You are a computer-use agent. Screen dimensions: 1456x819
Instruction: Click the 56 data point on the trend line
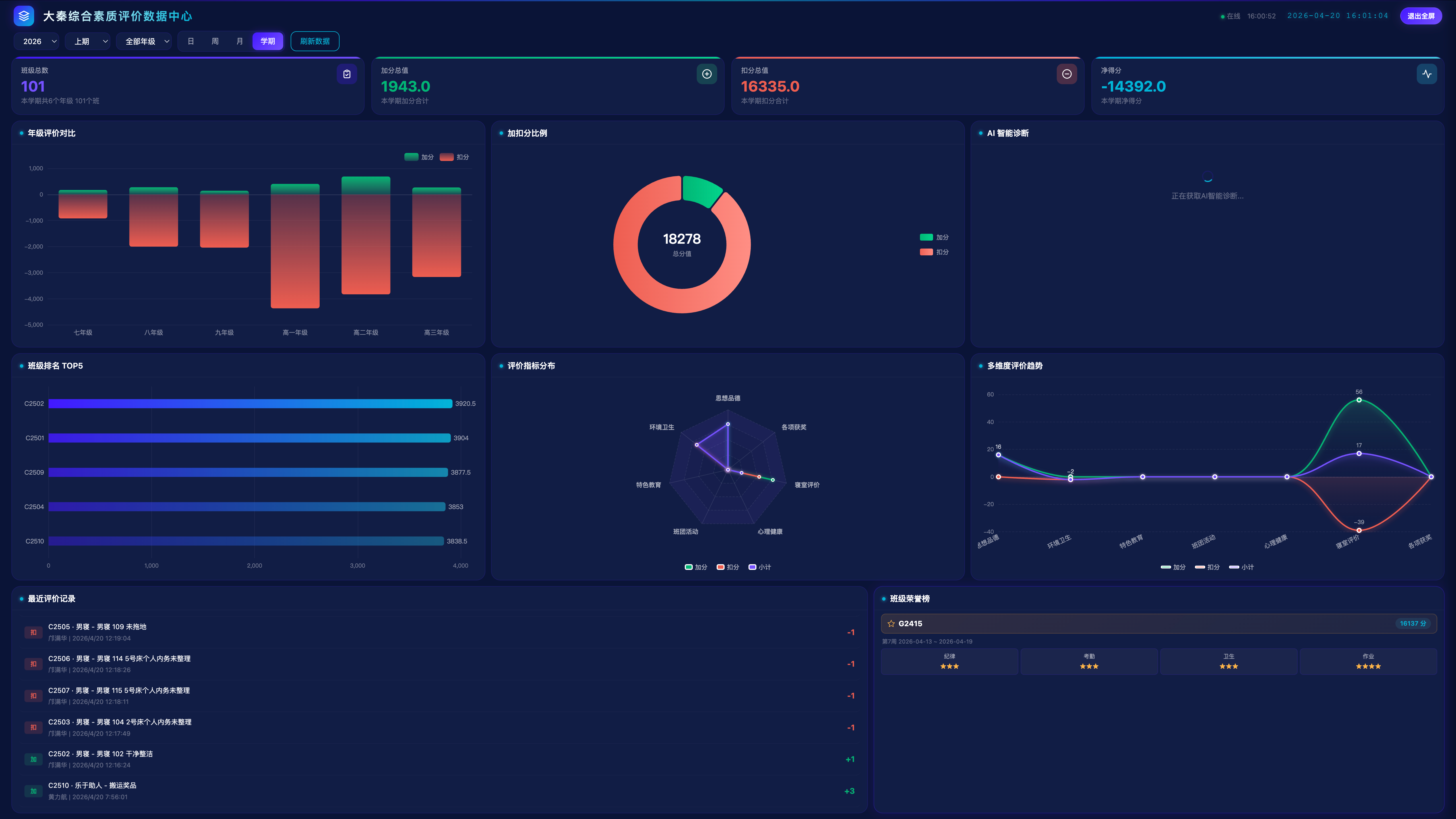click(1359, 400)
